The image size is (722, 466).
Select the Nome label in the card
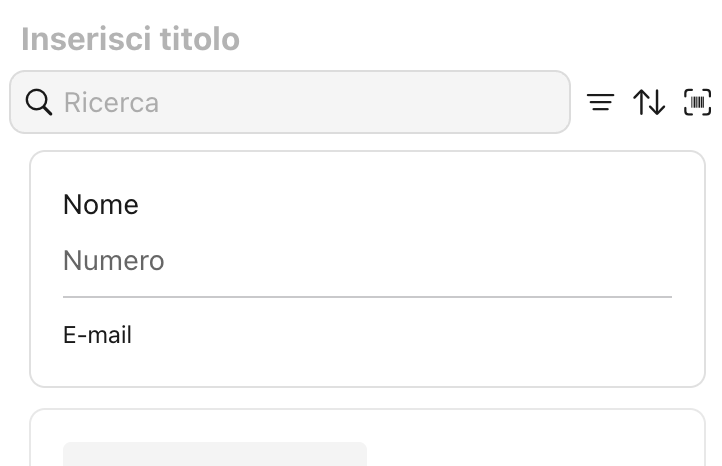(x=100, y=205)
